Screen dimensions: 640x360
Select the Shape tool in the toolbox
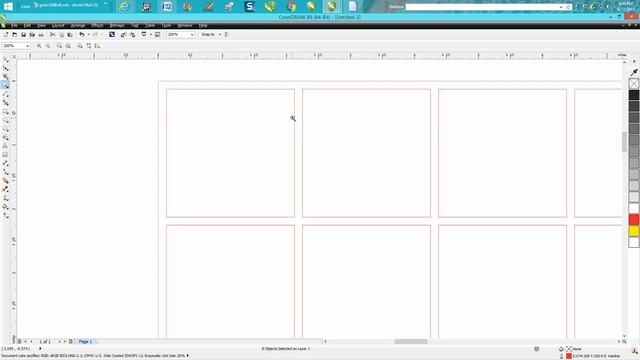pyautogui.click(x=5, y=68)
